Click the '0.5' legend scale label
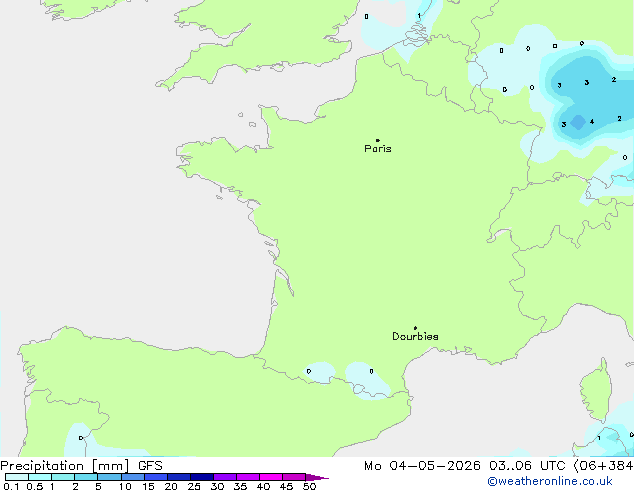Viewport: 634px width, 490px height. pyautogui.click(x=34, y=486)
